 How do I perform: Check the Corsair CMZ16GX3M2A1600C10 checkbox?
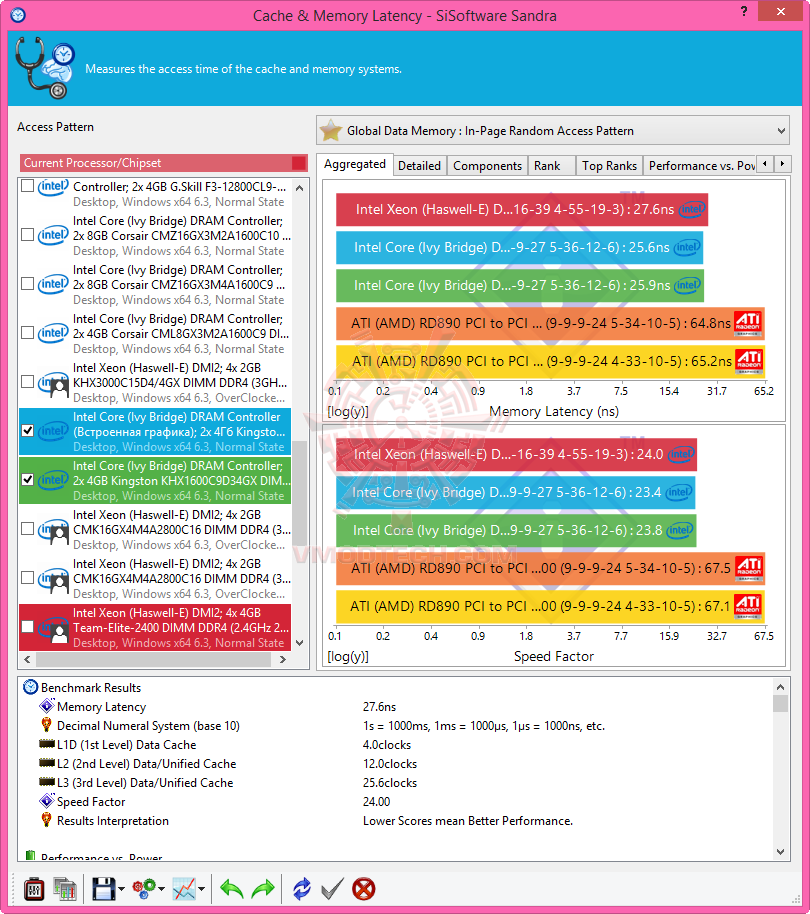27,235
